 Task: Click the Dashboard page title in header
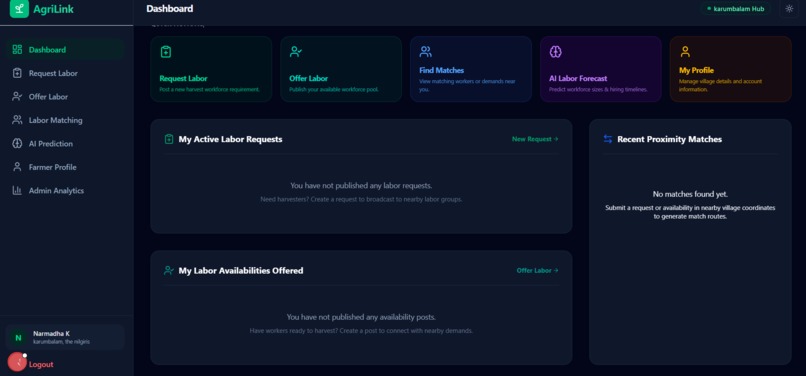point(170,9)
